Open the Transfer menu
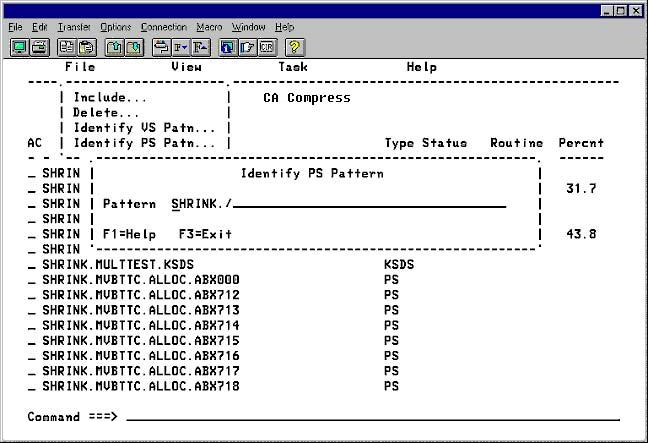The image size is (648, 443). (x=73, y=27)
